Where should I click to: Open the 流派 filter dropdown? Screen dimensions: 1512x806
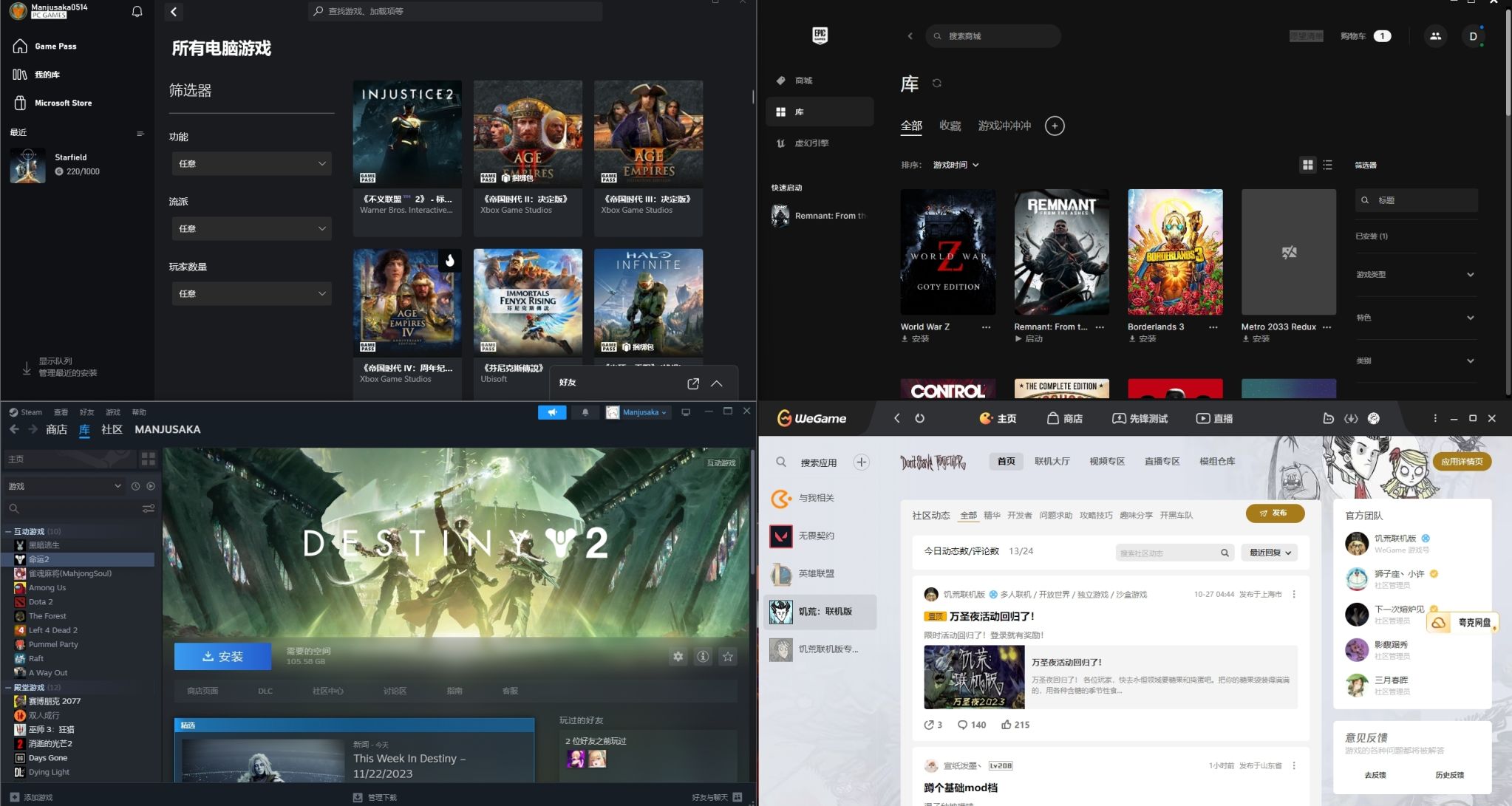[x=251, y=228]
